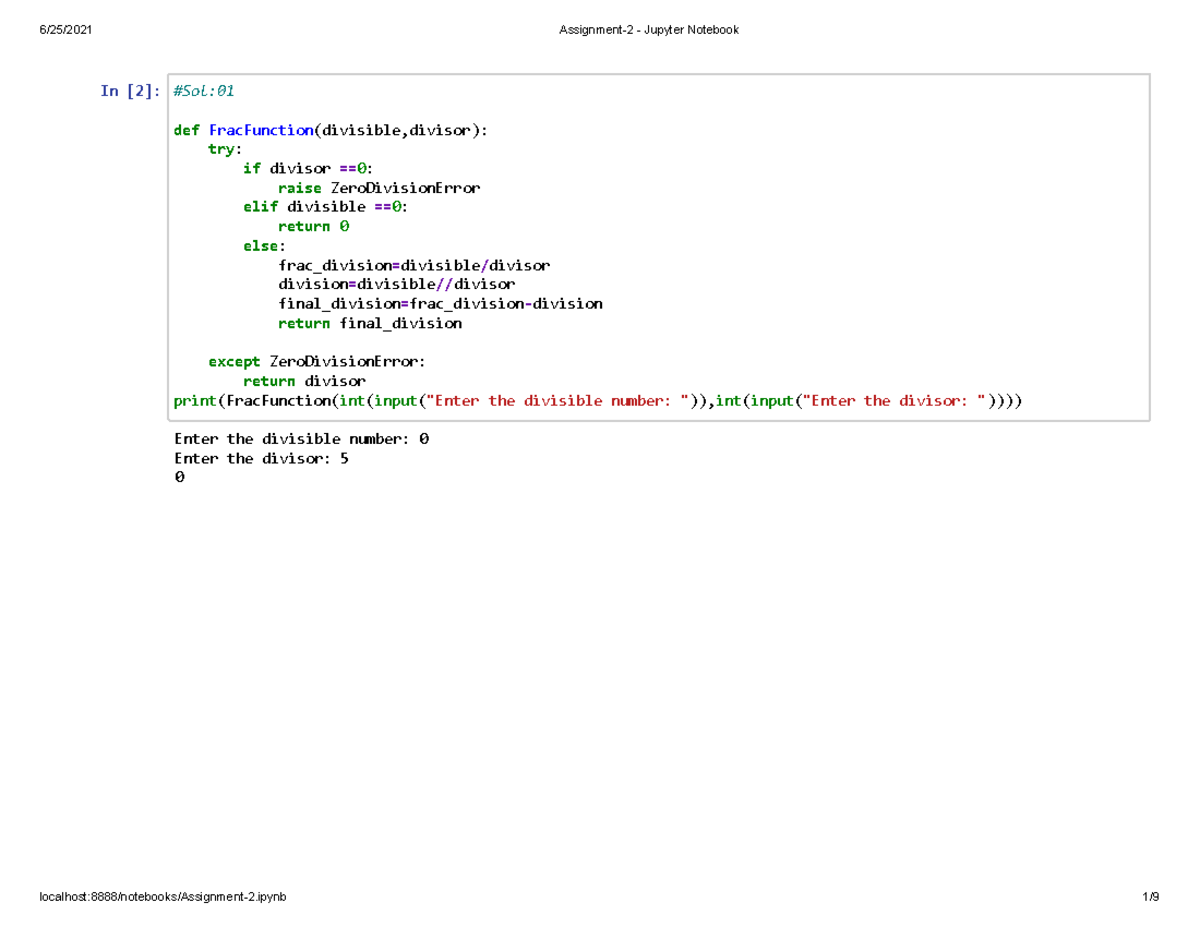The height and width of the screenshot is (927, 1200).
Task: Click the Enter the divisor: 5 output line
Action: 260,458
